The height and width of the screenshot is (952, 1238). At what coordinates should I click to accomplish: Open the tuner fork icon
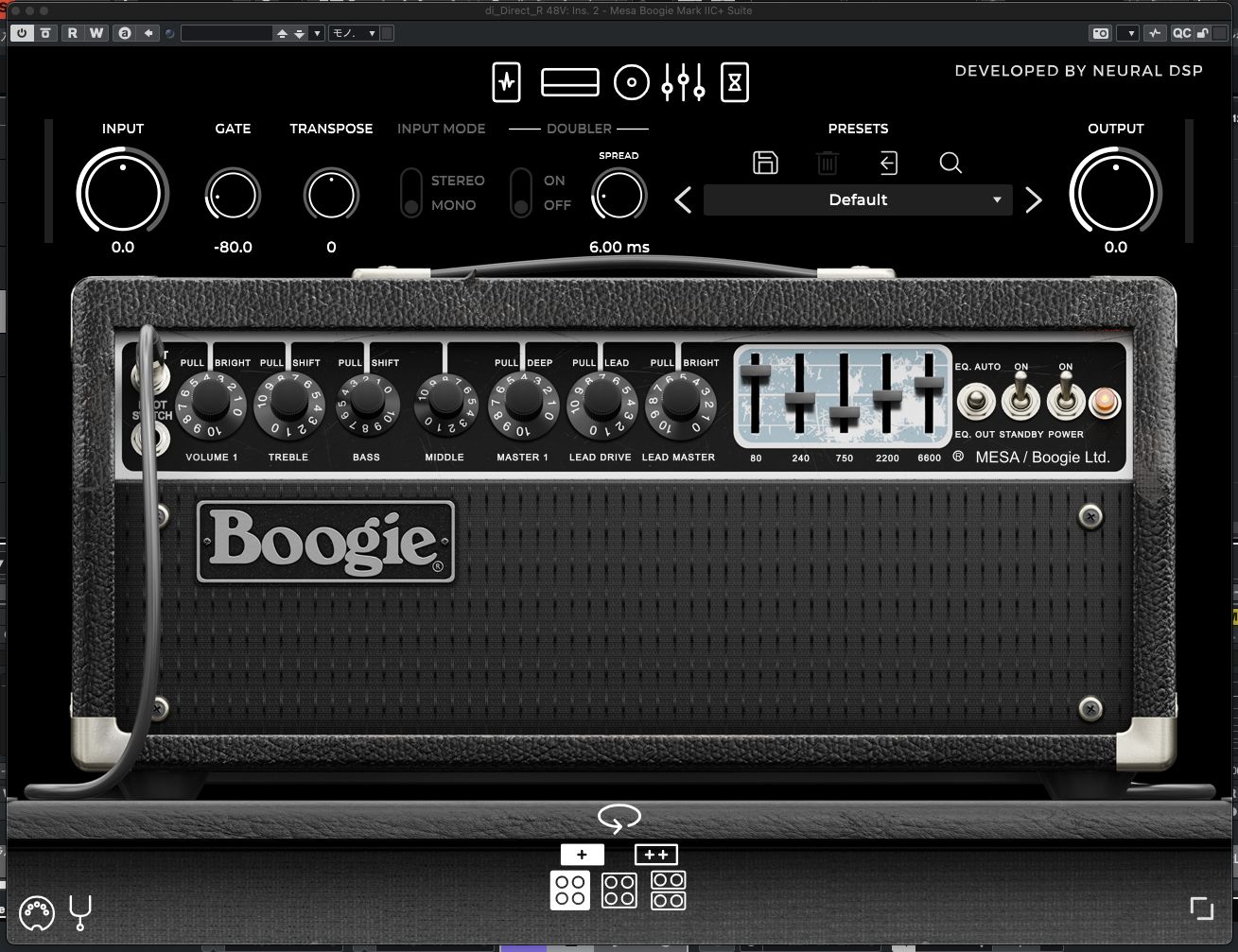pyautogui.click(x=81, y=912)
